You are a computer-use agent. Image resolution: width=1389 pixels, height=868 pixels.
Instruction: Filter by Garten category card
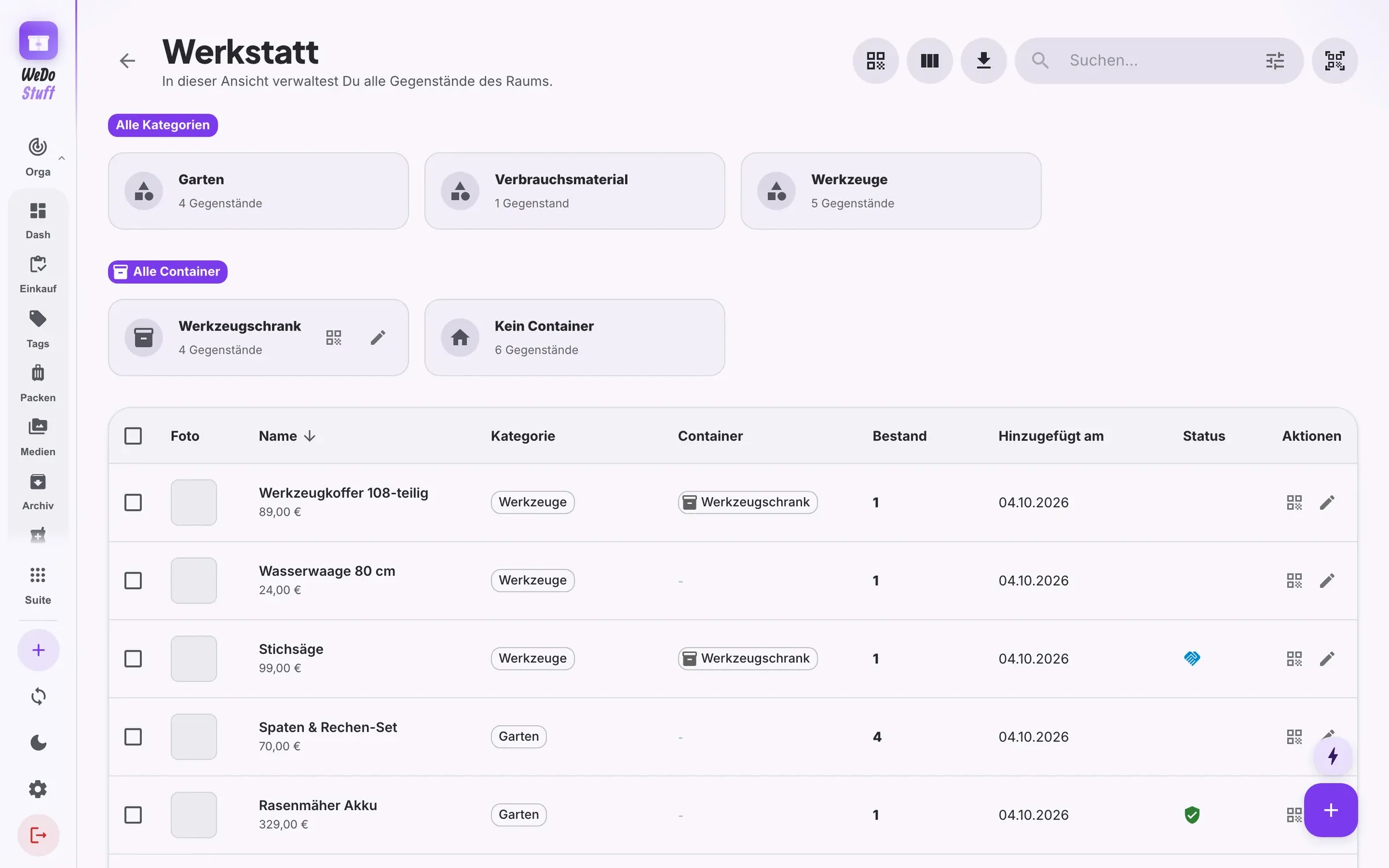[258, 191]
